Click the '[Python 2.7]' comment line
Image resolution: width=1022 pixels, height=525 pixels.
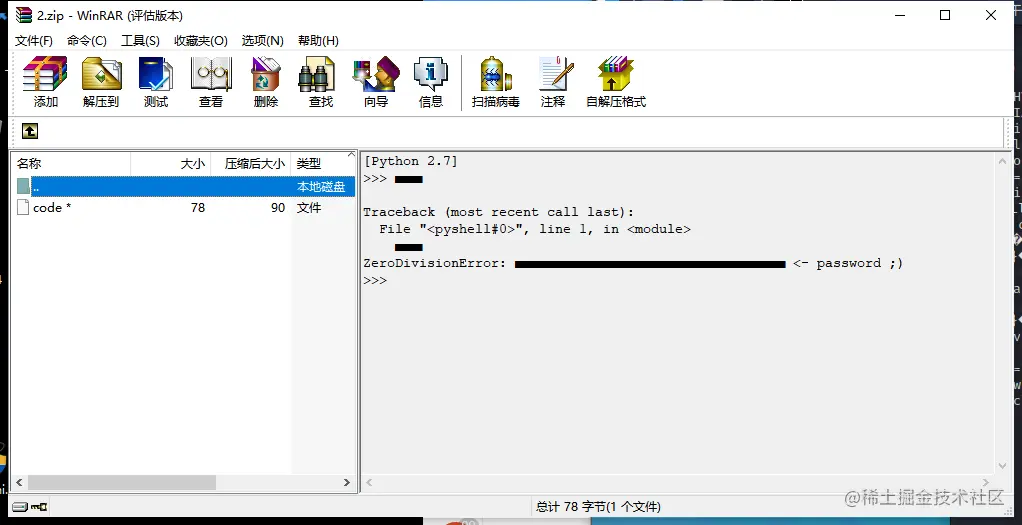click(x=411, y=161)
